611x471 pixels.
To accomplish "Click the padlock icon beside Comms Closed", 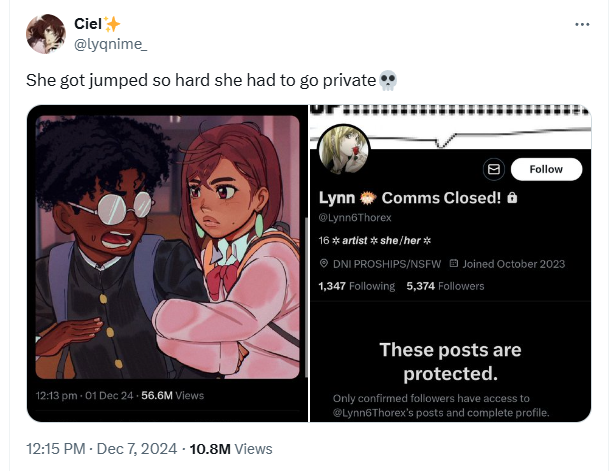I will 512,198.
